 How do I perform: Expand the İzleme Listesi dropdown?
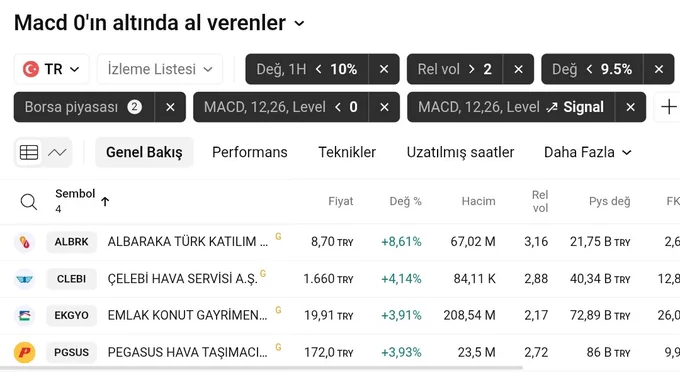[160, 69]
